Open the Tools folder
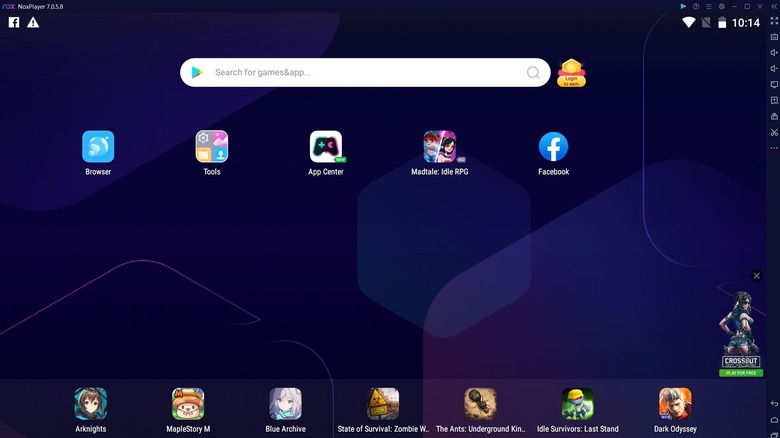This screenshot has width=780, height=438. pos(211,147)
